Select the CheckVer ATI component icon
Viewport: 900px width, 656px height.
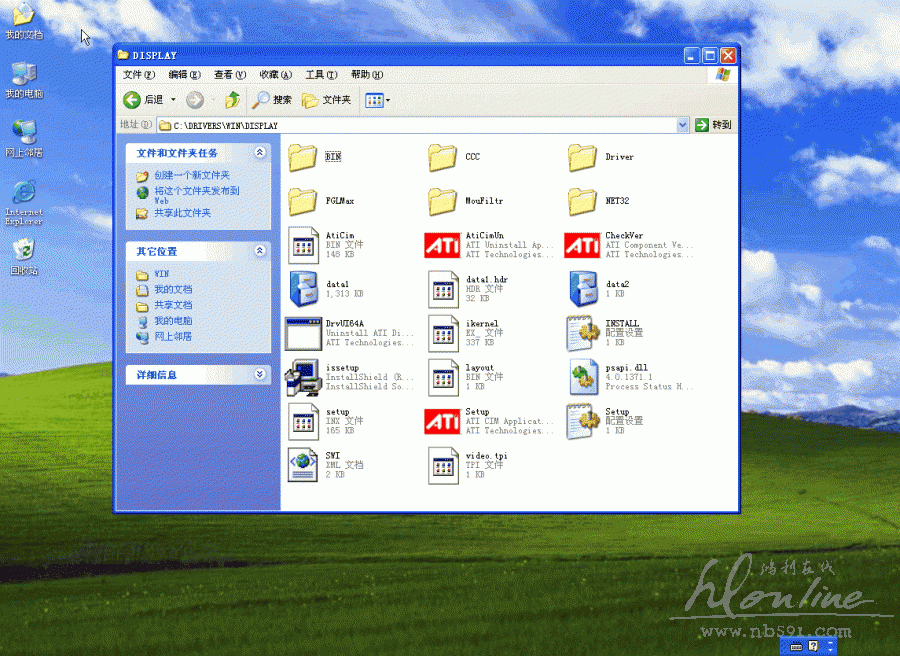(582, 245)
